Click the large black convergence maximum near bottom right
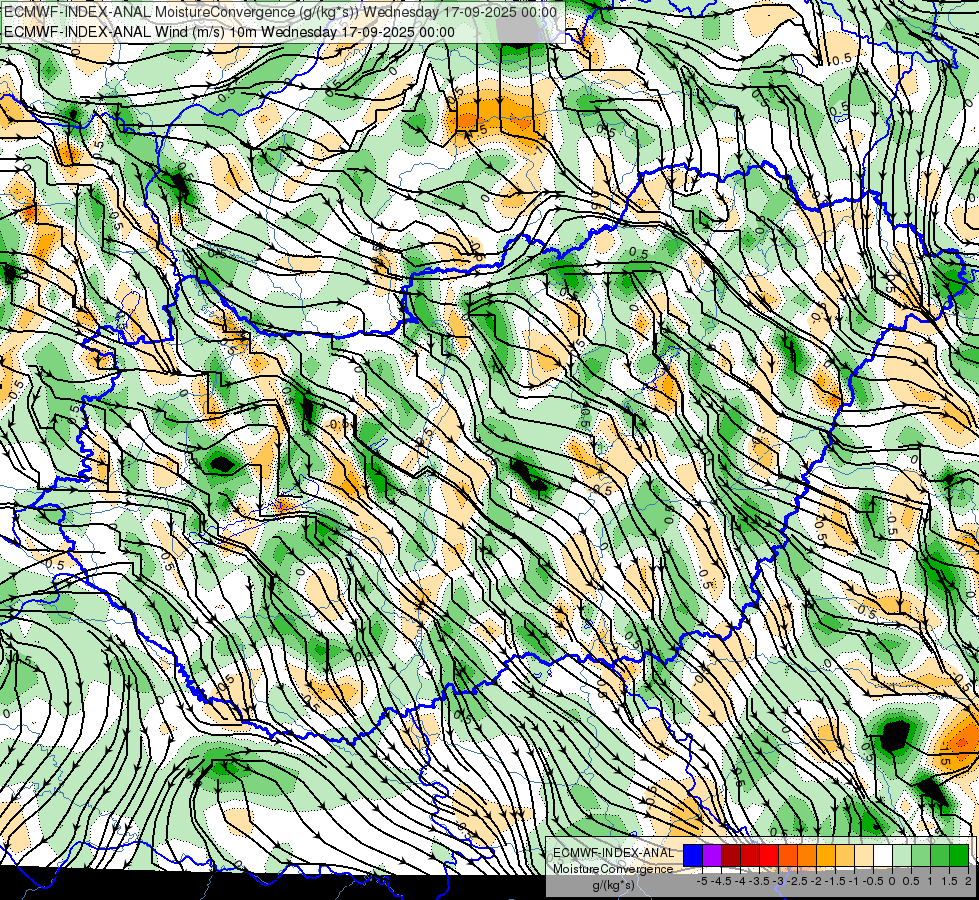Image resolution: width=979 pixels, height=900 pixels. click(896, 737)
